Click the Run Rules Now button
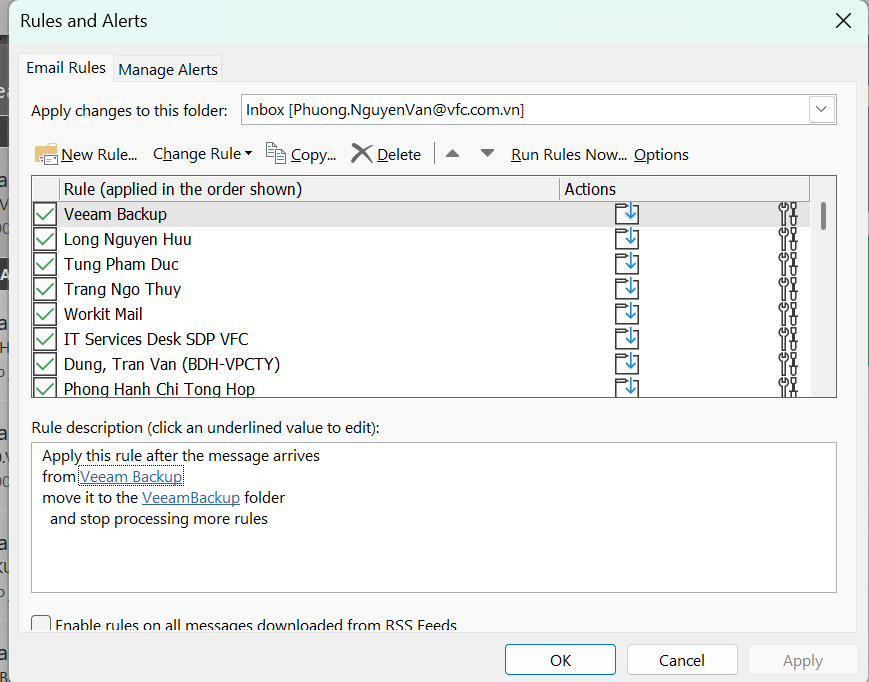 pyautogui.click(x=568, y=154)
